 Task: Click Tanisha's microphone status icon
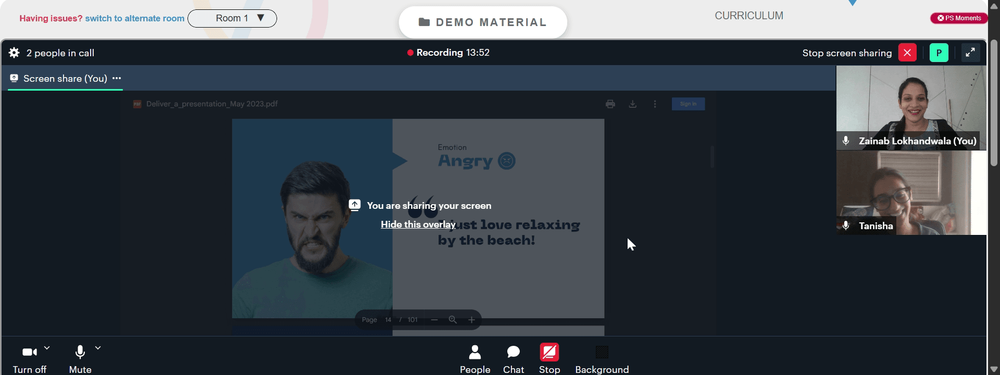(846, 226)
